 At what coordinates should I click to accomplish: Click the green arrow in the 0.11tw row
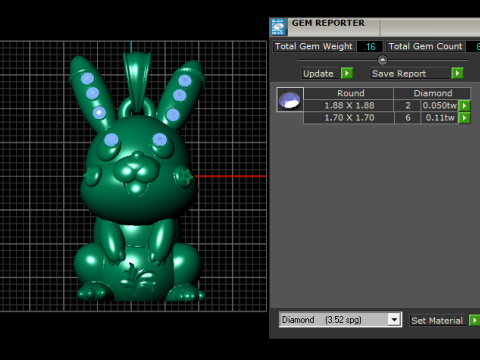(464, 118)
